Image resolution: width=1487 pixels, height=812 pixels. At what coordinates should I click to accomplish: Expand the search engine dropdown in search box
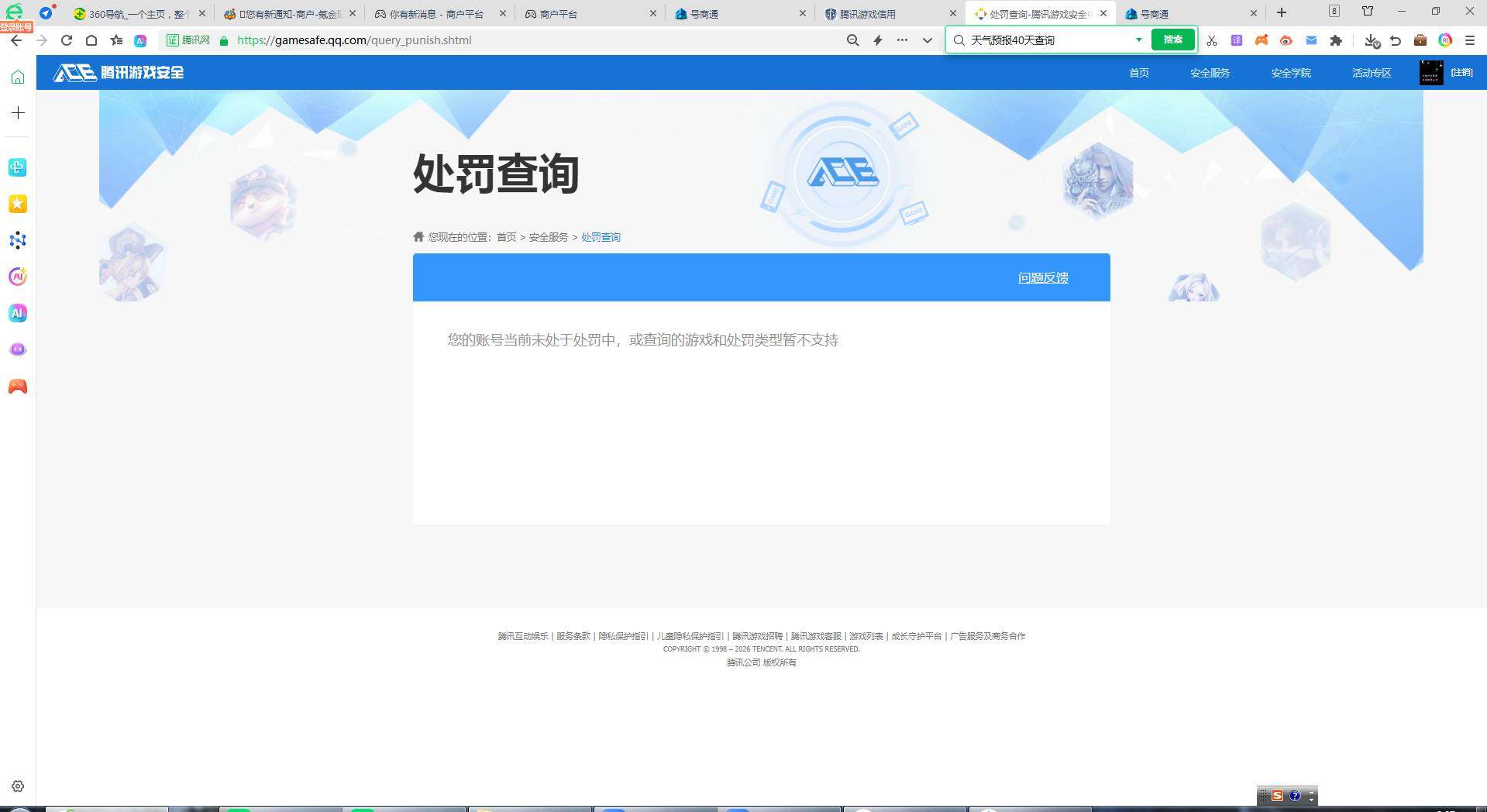1138,40
